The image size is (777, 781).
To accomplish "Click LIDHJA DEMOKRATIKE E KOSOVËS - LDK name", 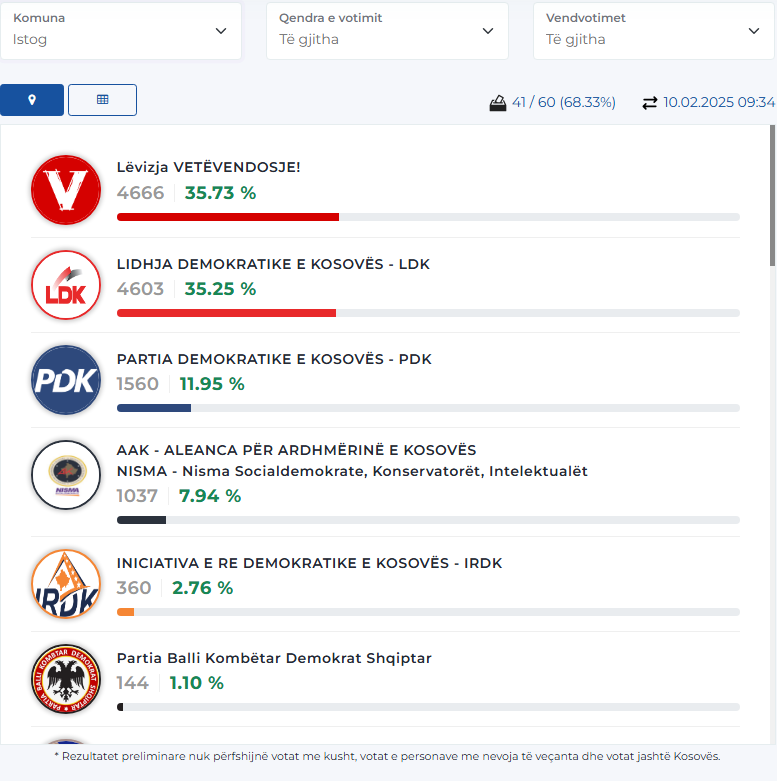I will [273, 263].
